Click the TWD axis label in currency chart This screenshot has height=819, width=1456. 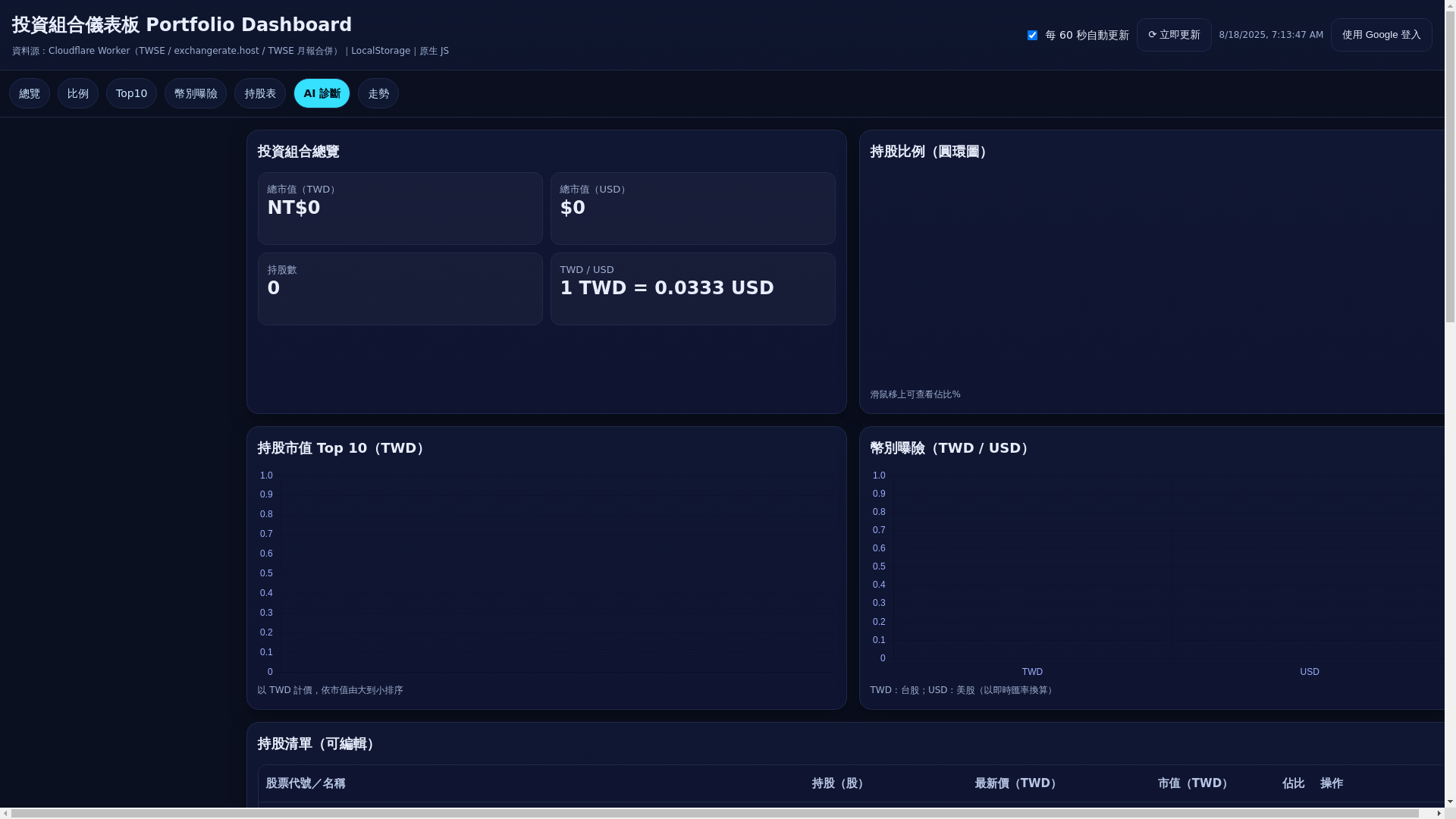coord(1032,672)
